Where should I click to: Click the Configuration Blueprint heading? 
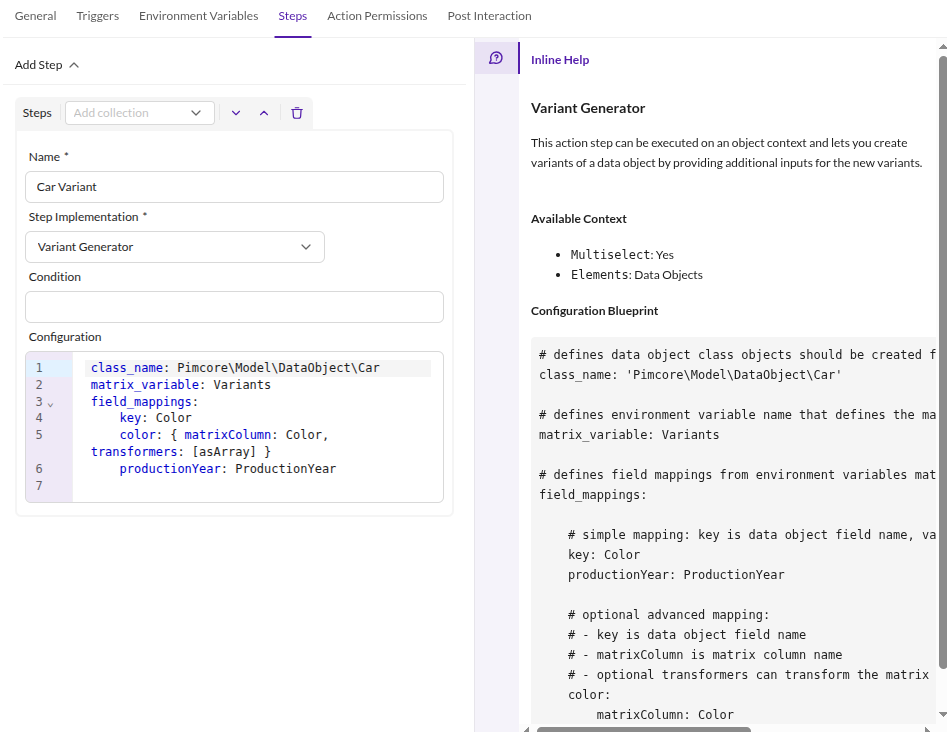[594, 310]
